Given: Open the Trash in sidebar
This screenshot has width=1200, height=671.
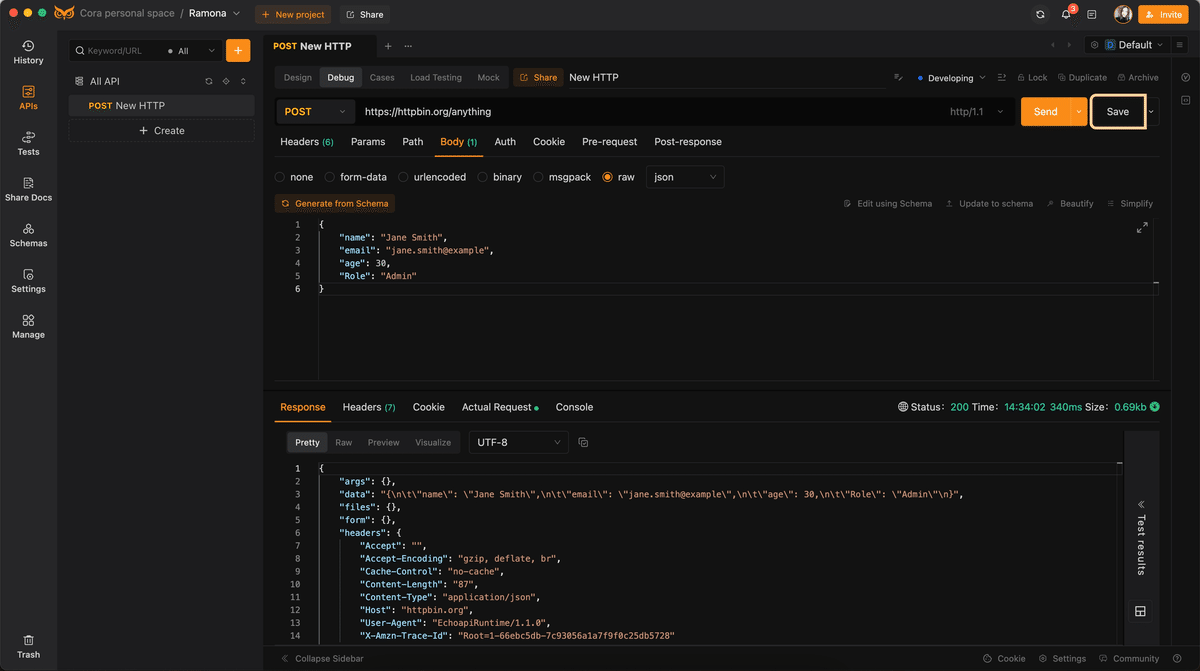Looking at the screenshot, I should pyautogui.click(x=28, y=646).
